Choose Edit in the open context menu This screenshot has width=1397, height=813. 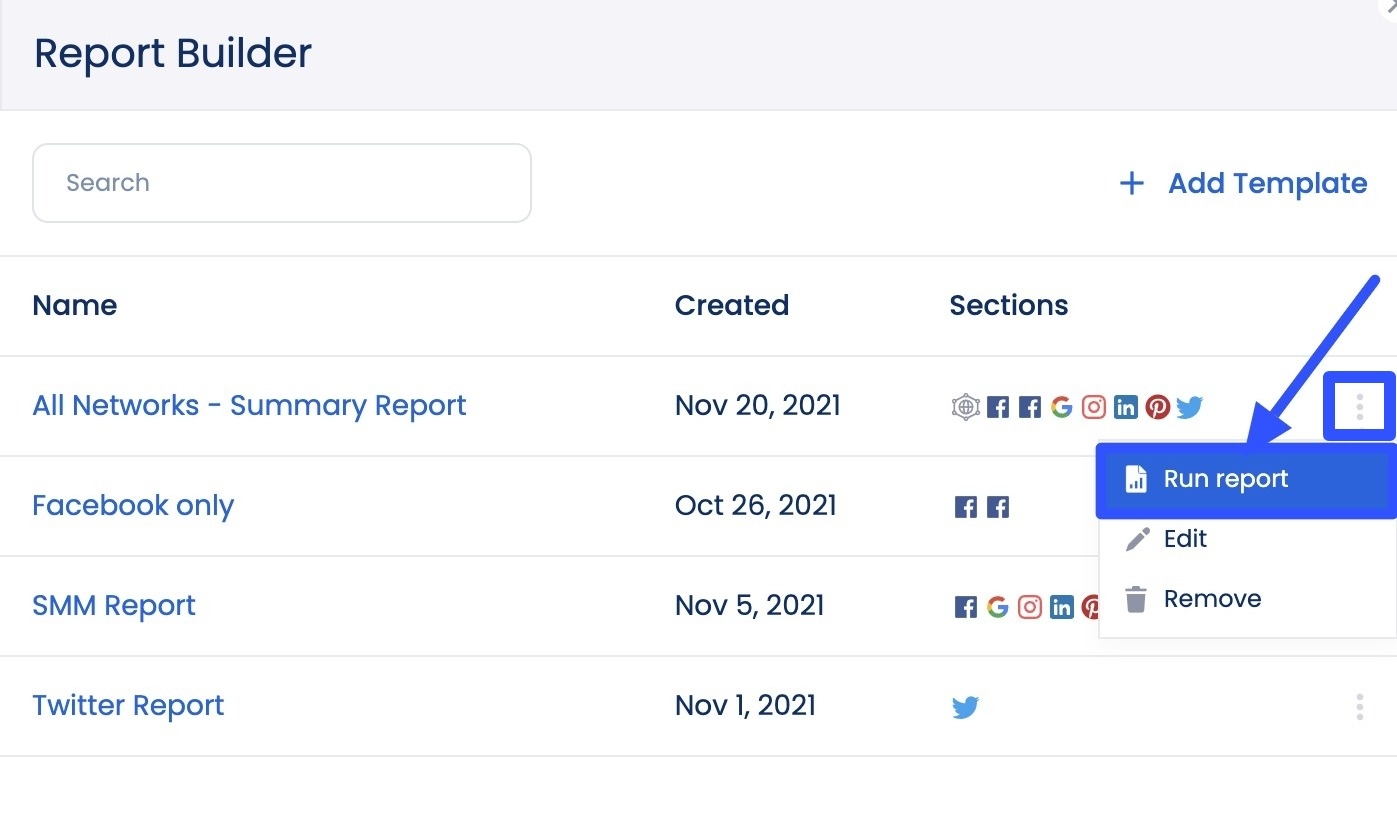1184,538
